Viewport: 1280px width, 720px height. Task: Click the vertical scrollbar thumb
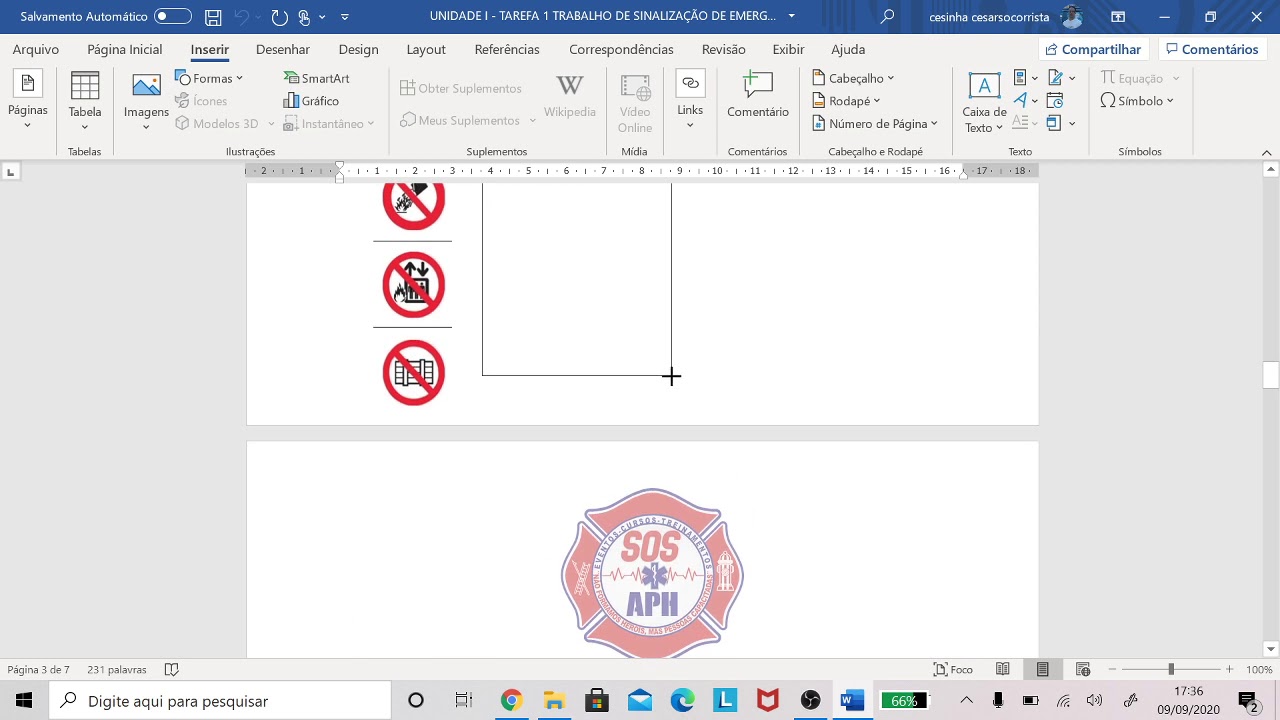click(x=1271, y=375)
